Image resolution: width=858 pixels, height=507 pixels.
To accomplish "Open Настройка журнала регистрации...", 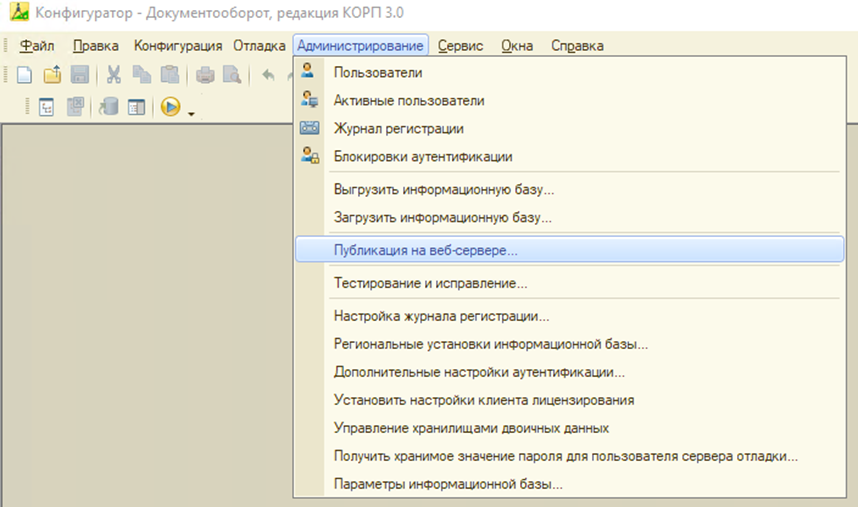I will pyautogui.click(x=570, y=316).
